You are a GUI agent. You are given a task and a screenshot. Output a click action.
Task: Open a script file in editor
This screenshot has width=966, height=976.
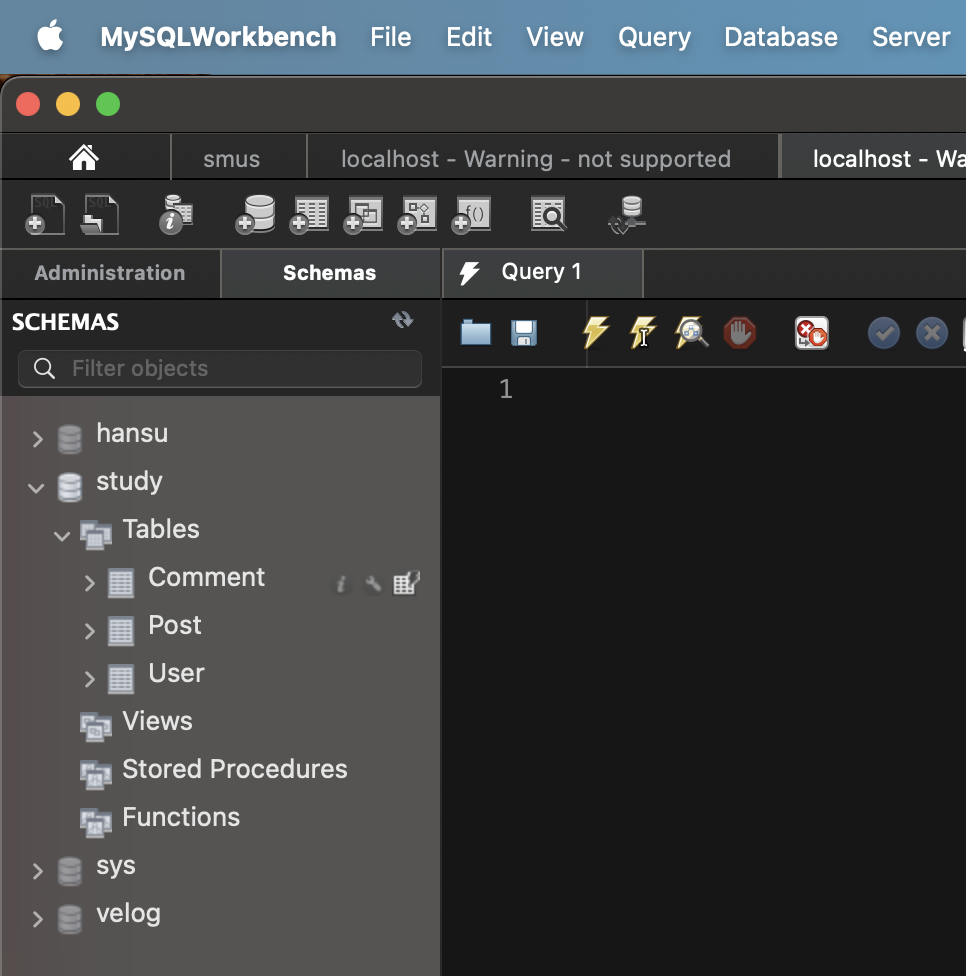pos(476,332)
